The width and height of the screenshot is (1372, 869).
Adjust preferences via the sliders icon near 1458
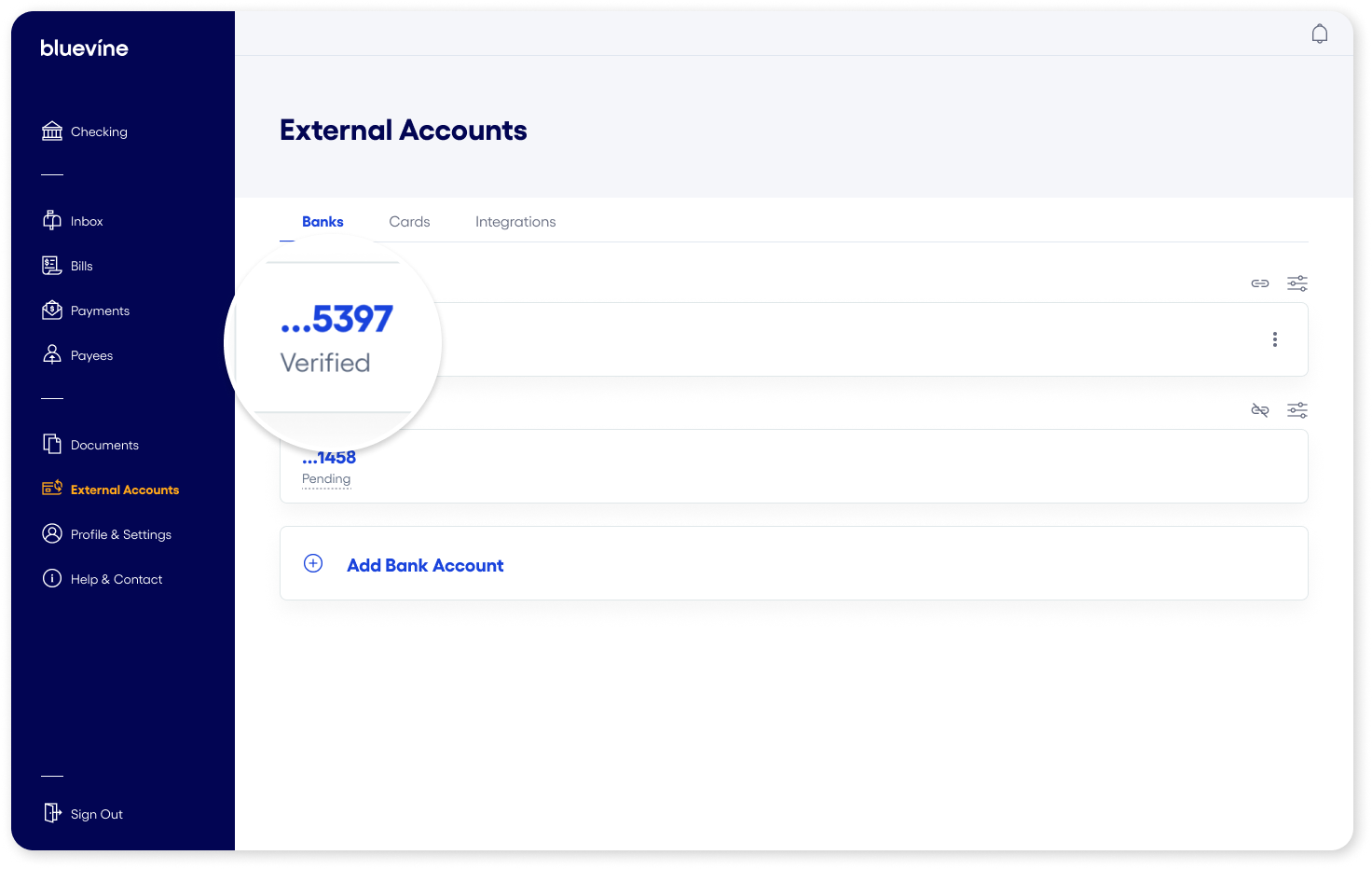pos(1297,409)
